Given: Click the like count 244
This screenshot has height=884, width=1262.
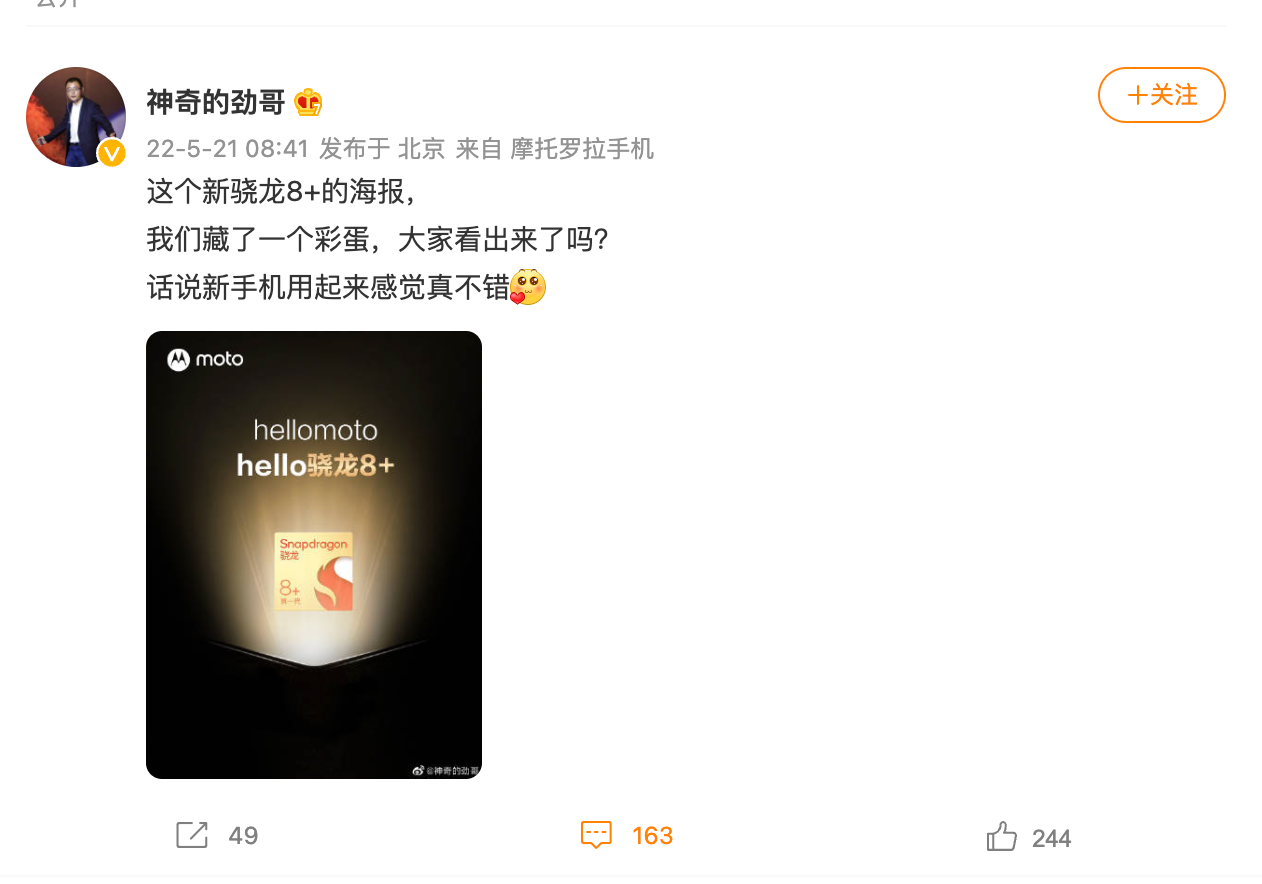Looking at the screenshot, I should (x=1052, y=838).
